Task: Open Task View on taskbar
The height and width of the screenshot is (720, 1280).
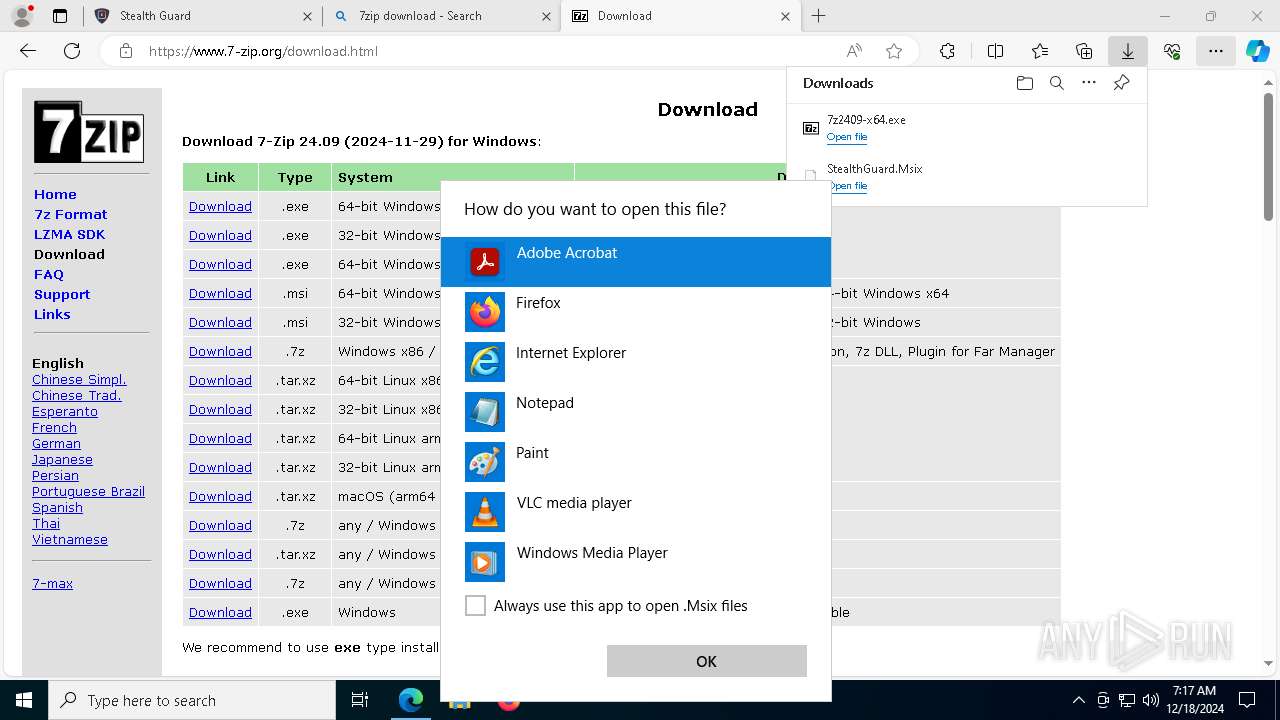Action: [x=360, y=700]
